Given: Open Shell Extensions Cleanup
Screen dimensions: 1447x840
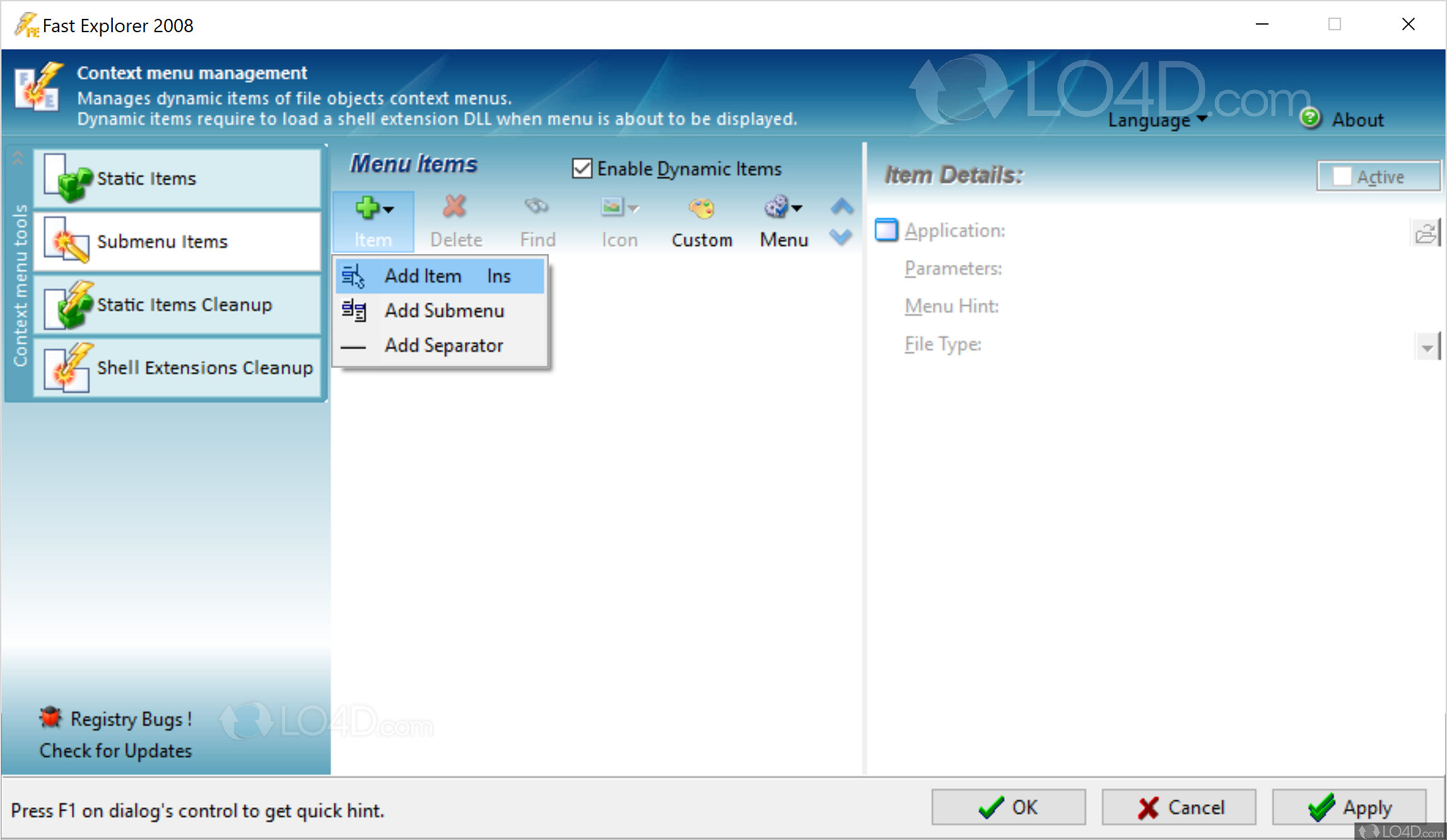Looking at the screenshot, I should (x=177, y=368).
